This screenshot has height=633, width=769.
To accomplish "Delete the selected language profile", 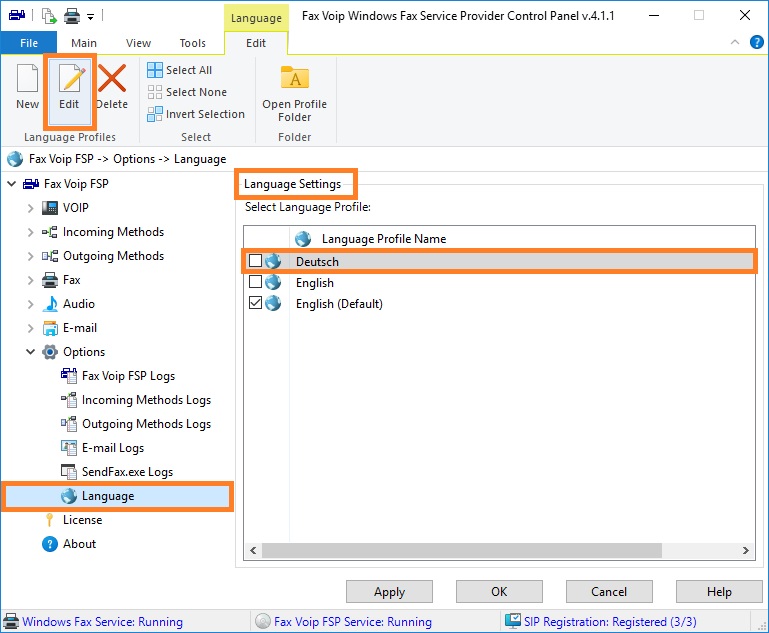I will click(x=112, y=87).
